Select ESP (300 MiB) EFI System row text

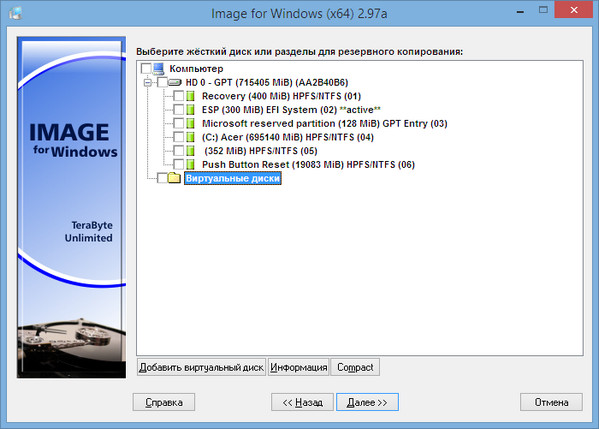291,110
